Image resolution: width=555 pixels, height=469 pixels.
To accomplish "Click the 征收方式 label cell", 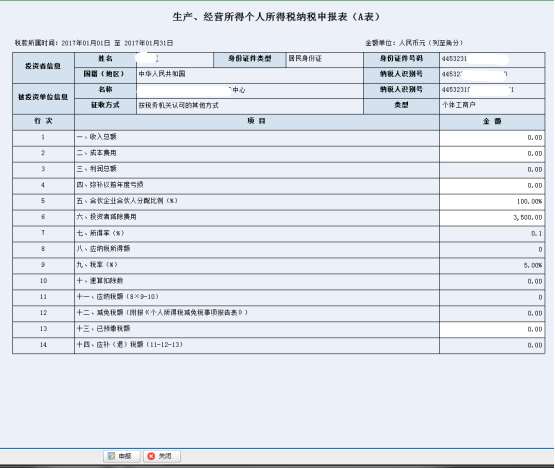I will tap(105, 105).
